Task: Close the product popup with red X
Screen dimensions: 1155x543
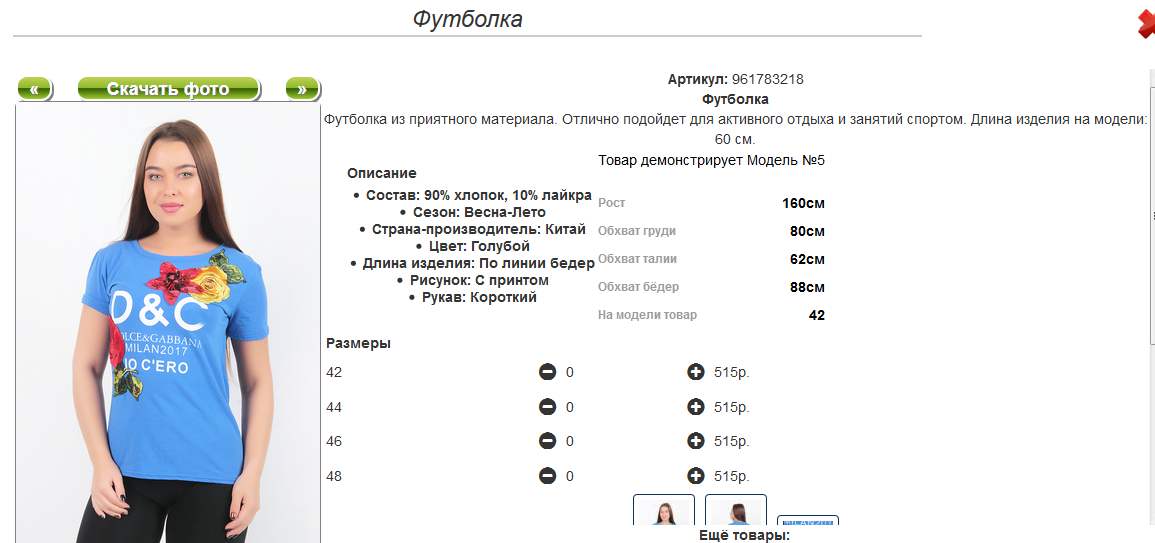Action: pos(1146,24)
